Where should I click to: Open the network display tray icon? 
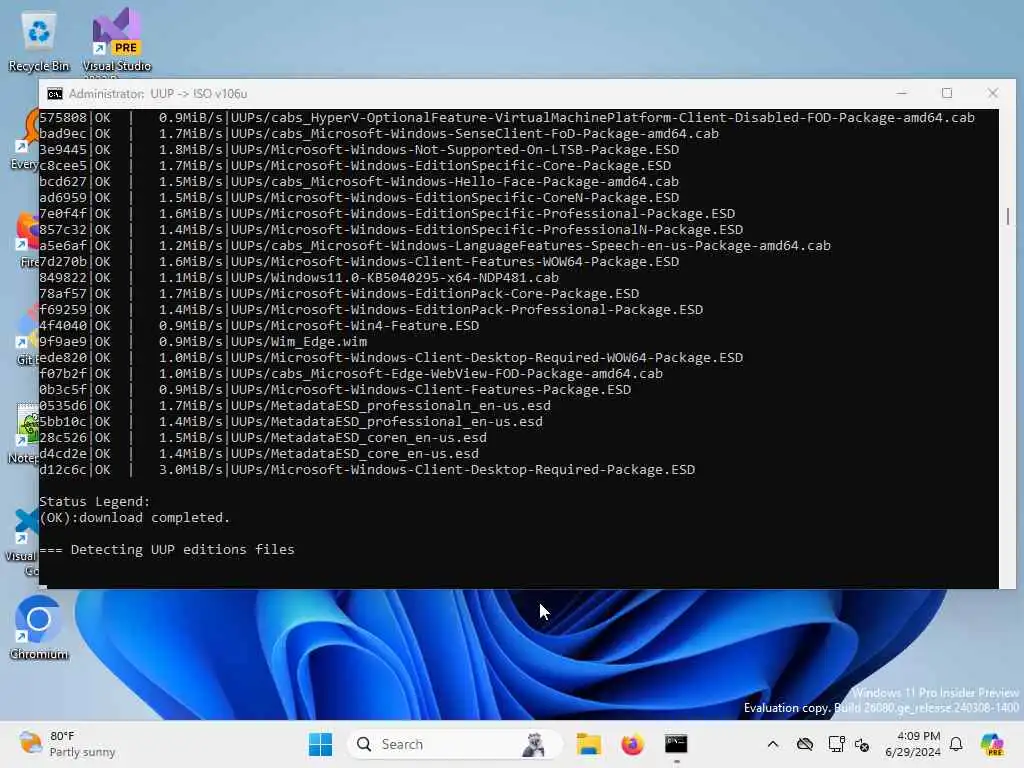pyautogui.click(x=836, y=744)
